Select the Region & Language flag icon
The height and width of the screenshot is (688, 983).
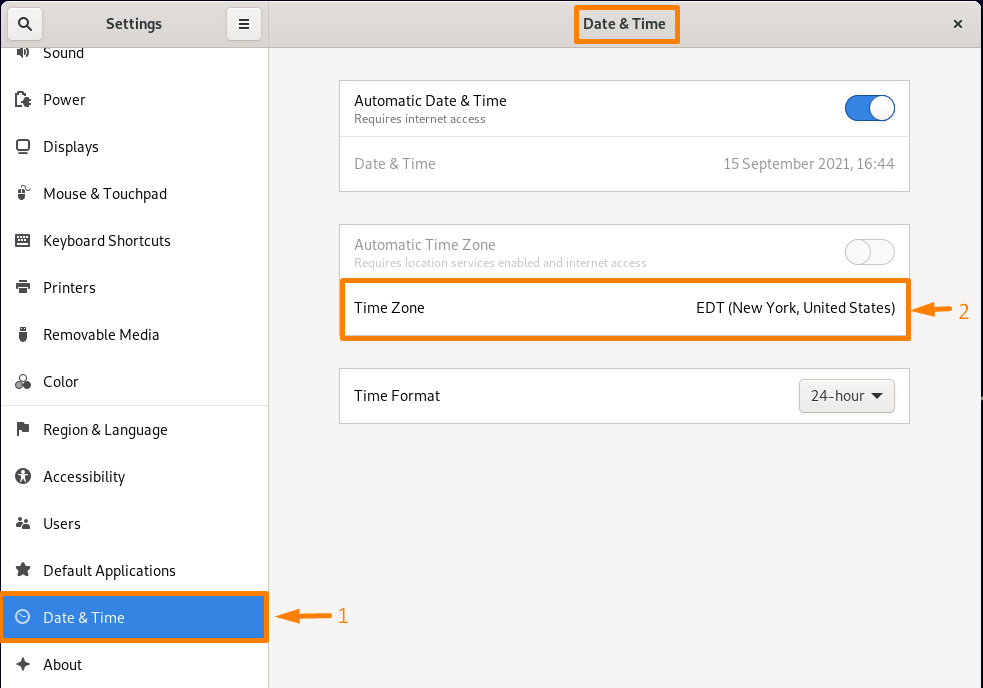click(x=22, y=429)
